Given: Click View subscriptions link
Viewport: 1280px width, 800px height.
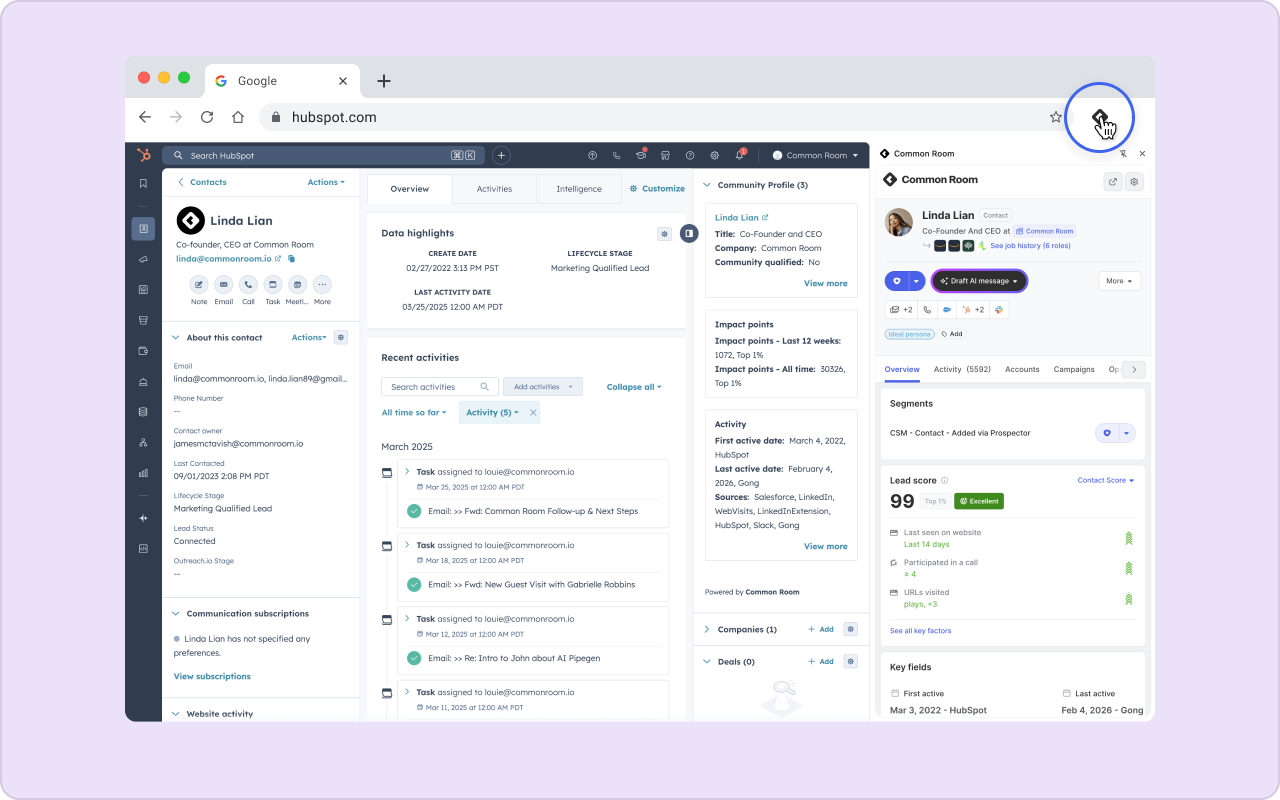Looking at the screenshot, I should click(212, 676).
